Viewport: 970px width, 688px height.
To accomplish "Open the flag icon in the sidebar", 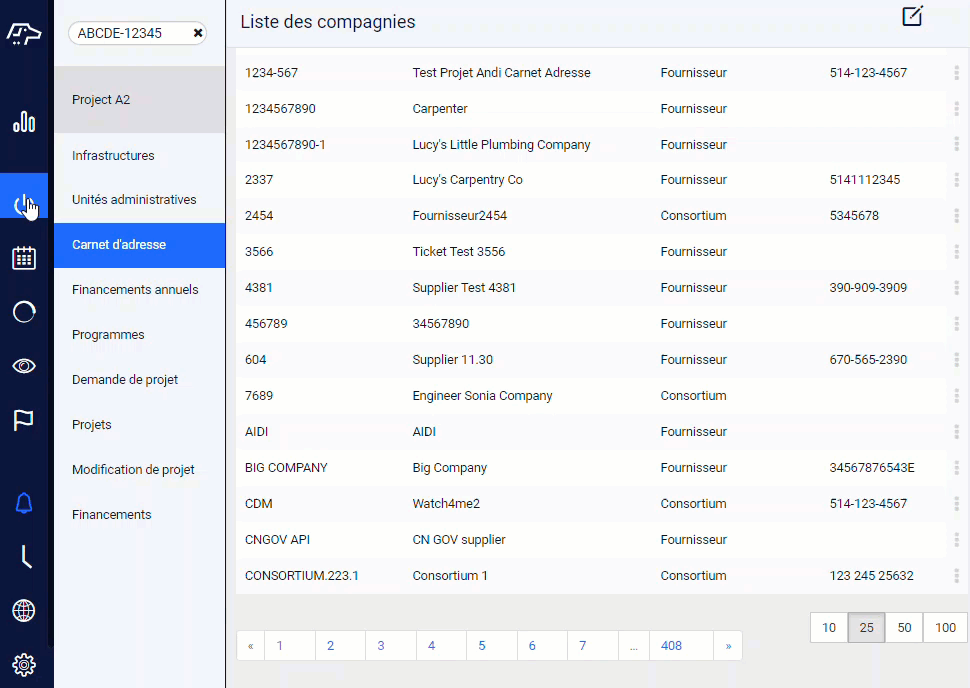I will pyautogui.click(x=24, y=420).
